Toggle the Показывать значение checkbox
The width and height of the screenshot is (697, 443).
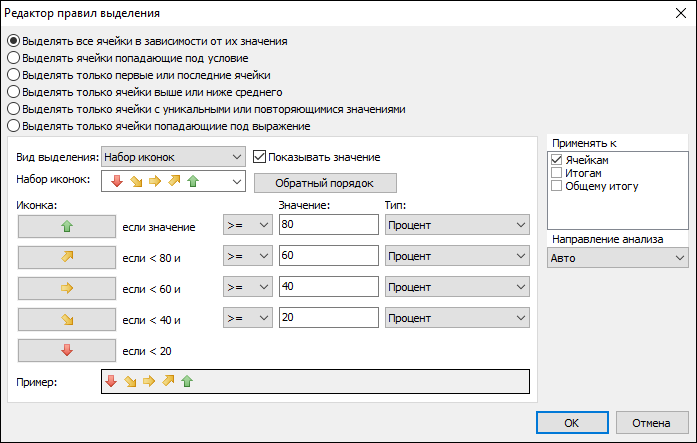(259, 157)
